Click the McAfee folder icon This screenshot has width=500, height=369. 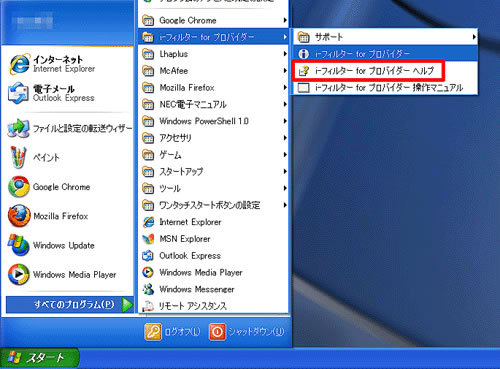(x=148, y=71)
